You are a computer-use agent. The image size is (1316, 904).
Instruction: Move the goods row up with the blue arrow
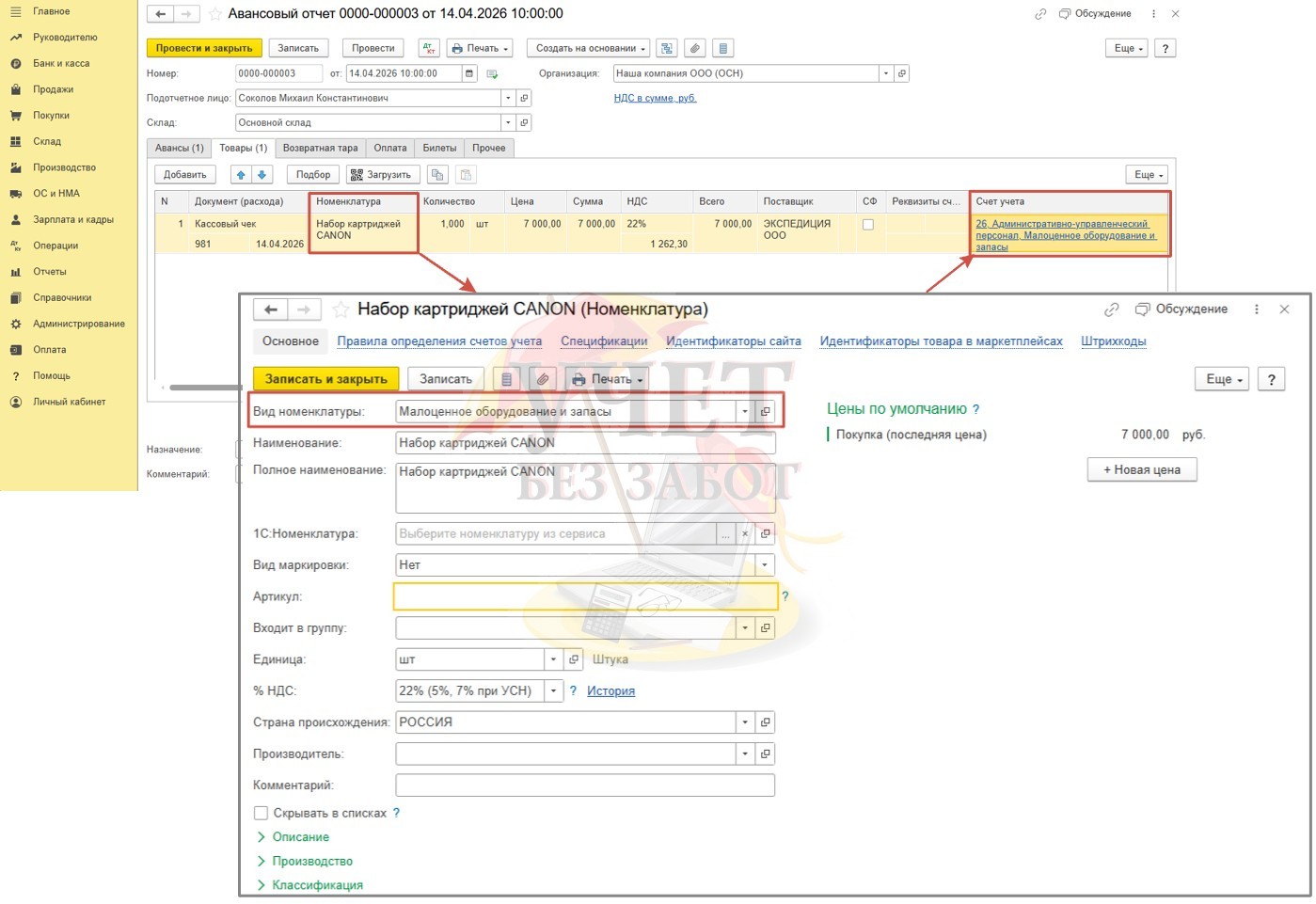(241, 175)
